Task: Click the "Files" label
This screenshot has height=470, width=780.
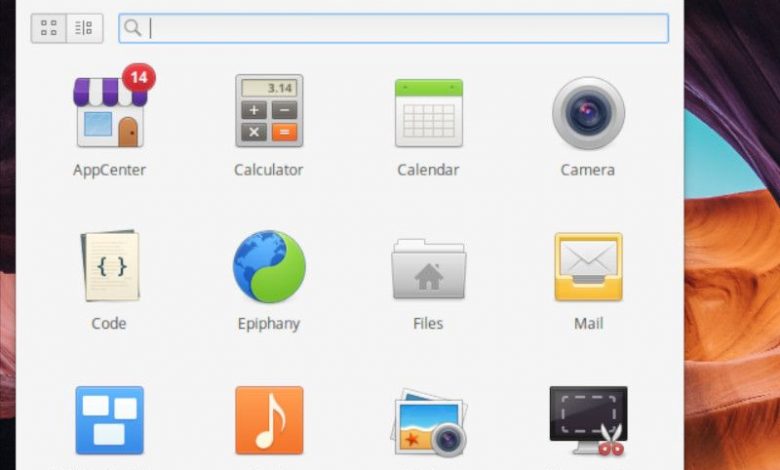Action: coord(428,324)
